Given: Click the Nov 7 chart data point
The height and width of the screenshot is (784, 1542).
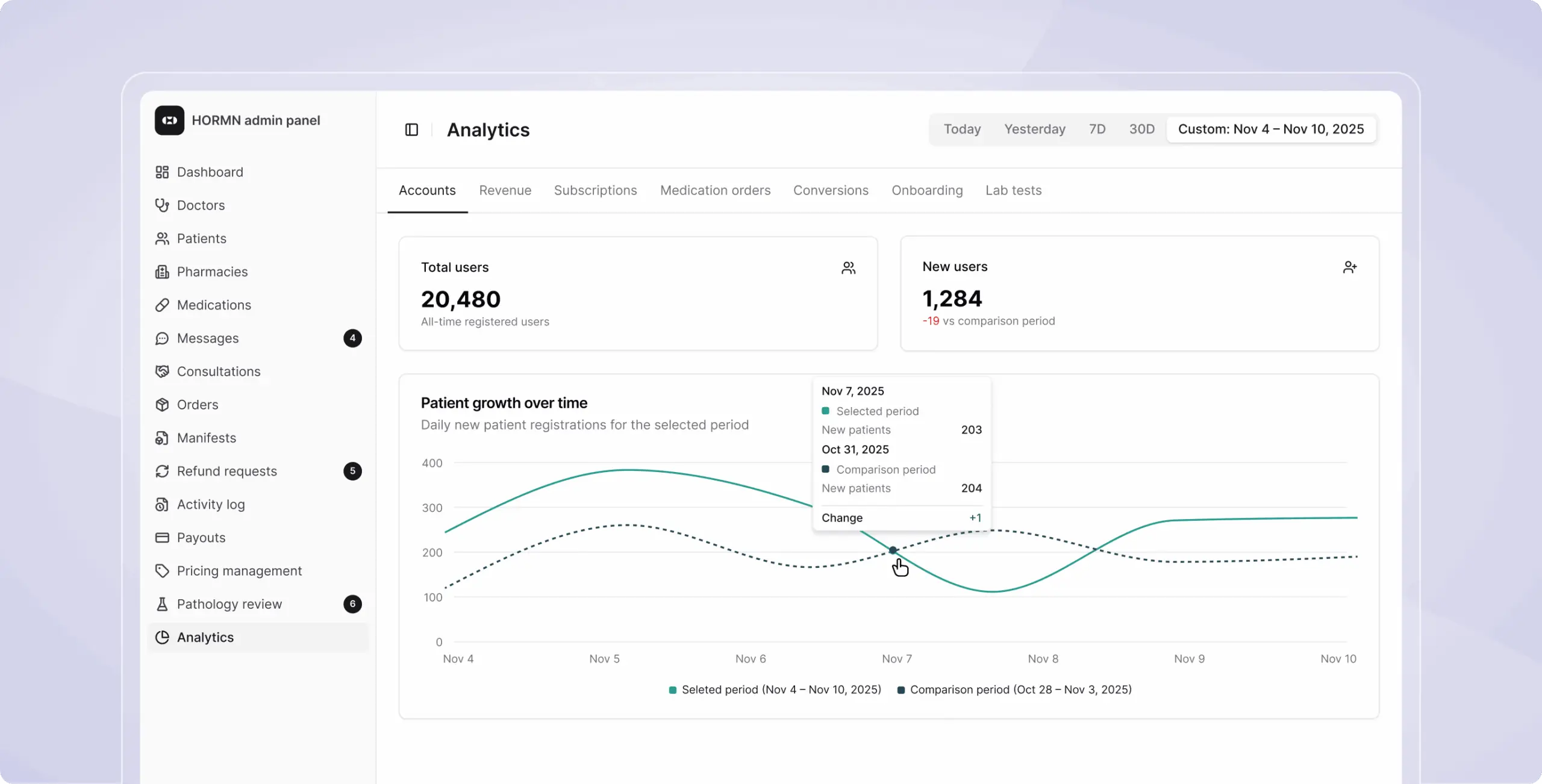Looking at the screenshot, I should 893,550.
